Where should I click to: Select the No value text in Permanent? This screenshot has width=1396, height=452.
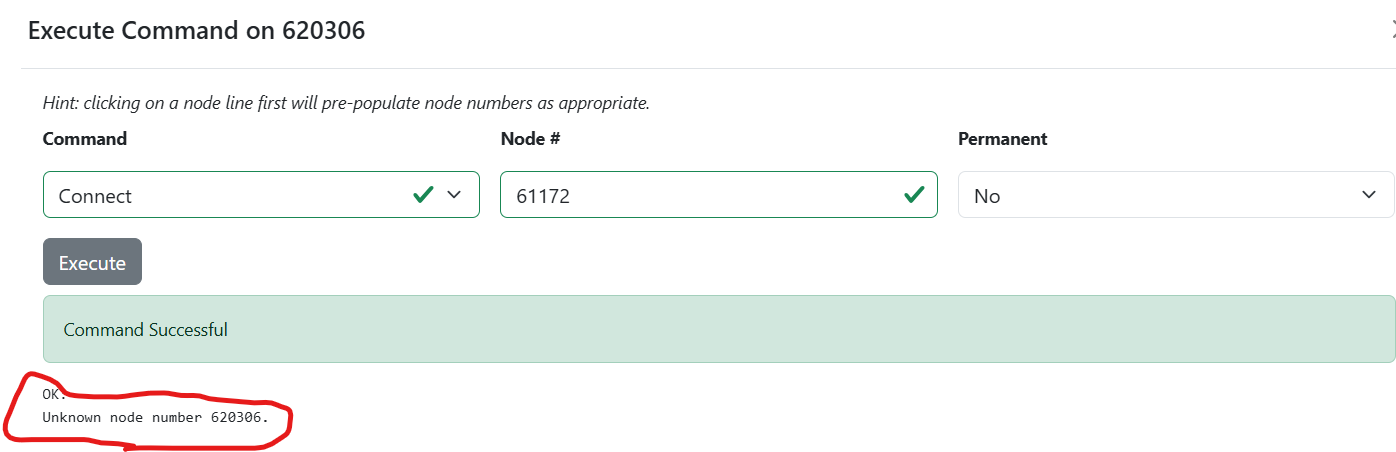[x=987, y=196]
